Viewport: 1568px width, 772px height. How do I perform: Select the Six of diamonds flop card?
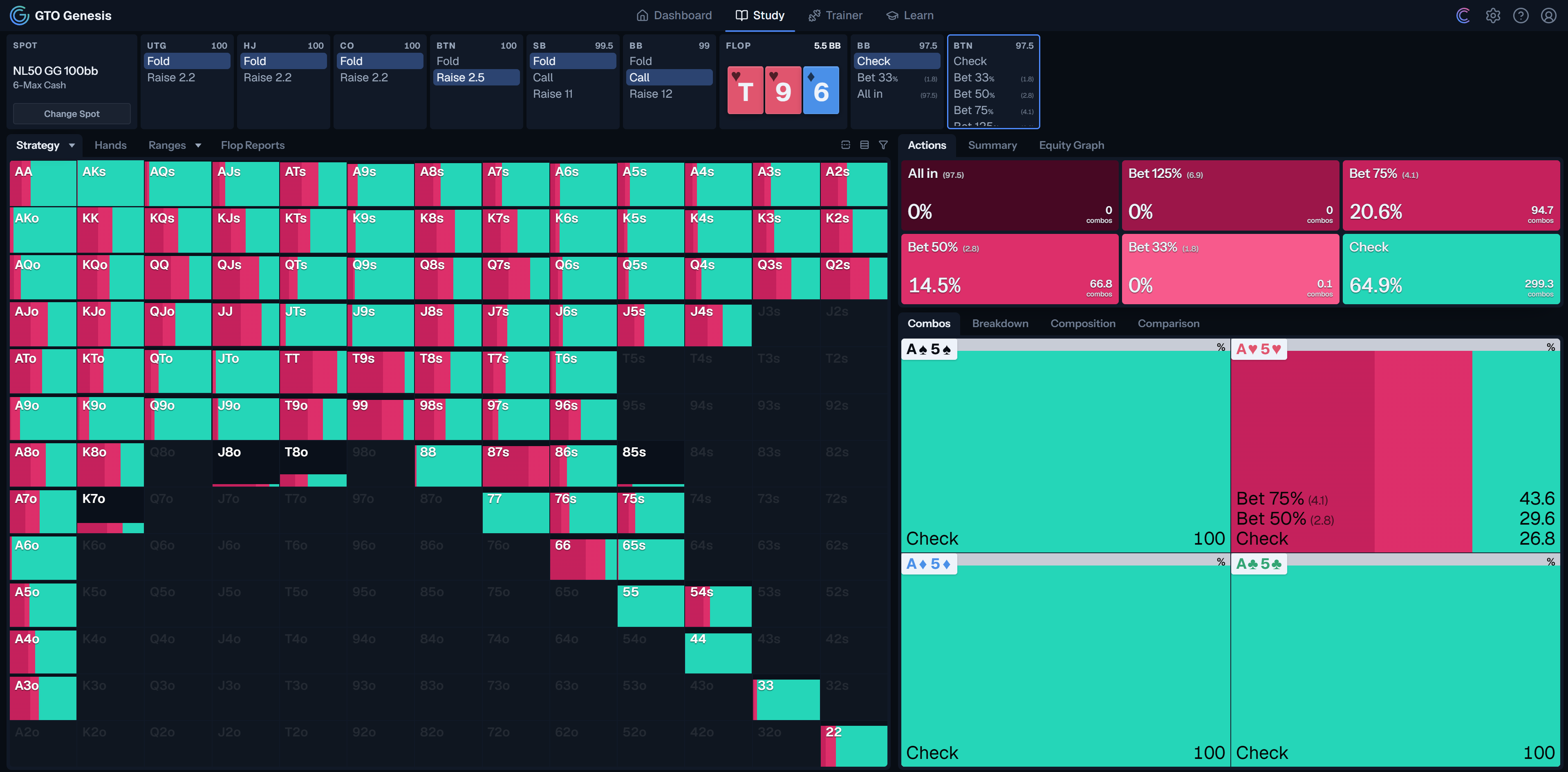coord(820,90)
